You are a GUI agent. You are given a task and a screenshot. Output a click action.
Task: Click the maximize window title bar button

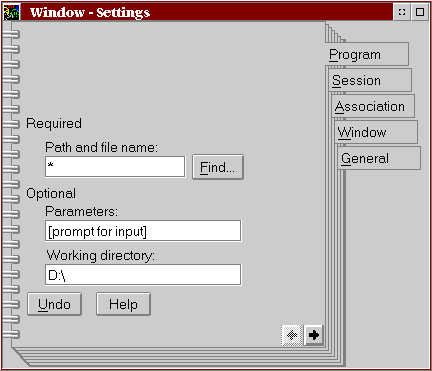(420, 12)
